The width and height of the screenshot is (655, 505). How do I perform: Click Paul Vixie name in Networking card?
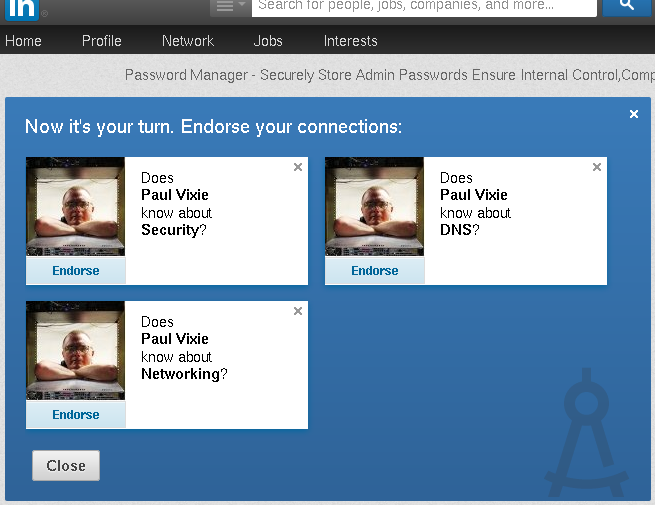click(x=175, y=339)
